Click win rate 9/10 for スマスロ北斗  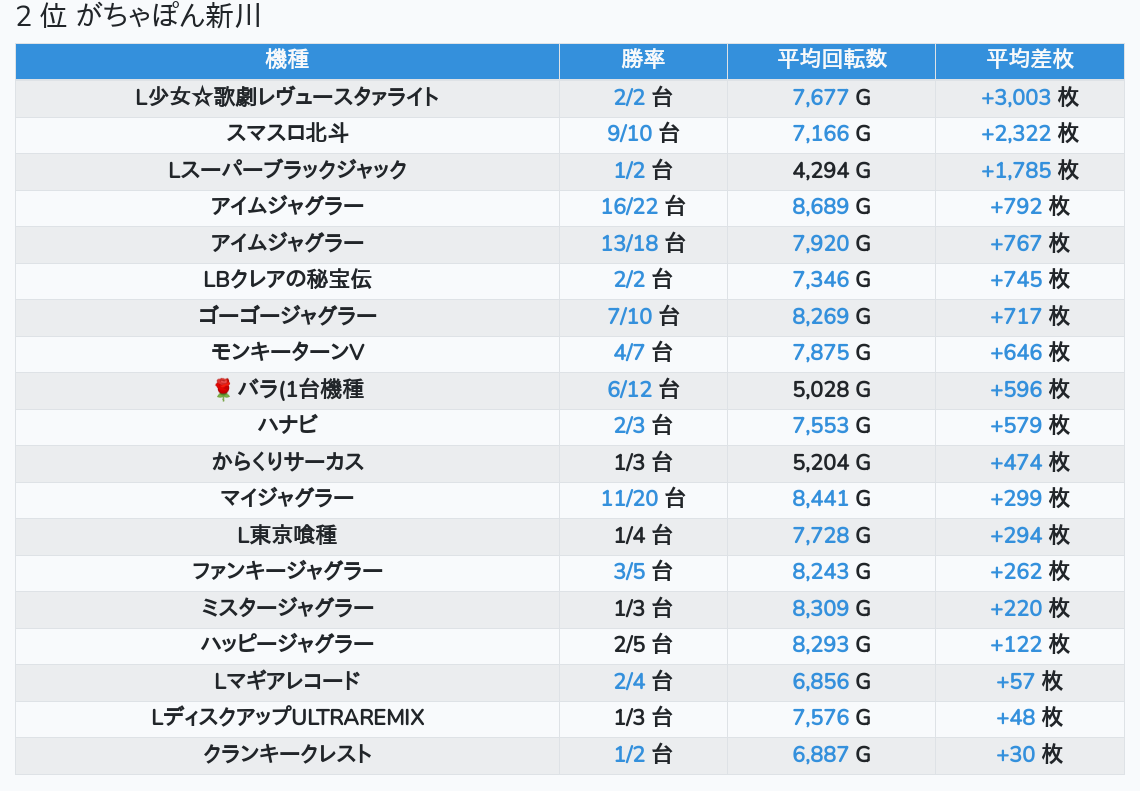pos(628,134)
